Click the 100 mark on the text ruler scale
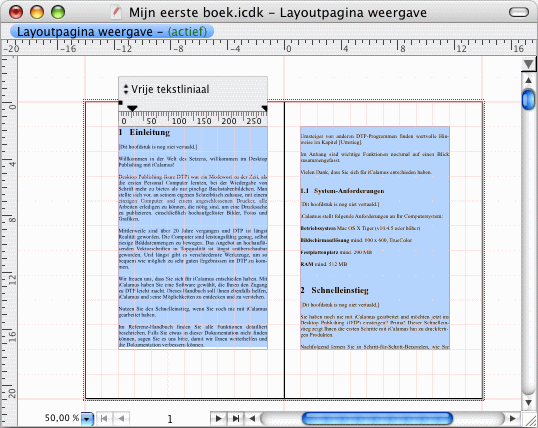 (x=179, y=121)
